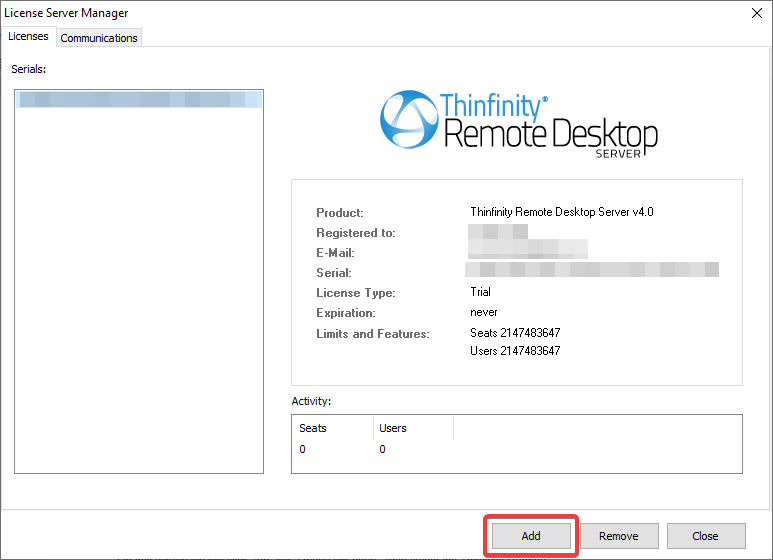
Task: Switch to the Communications tab
Action: pos(99,38)
